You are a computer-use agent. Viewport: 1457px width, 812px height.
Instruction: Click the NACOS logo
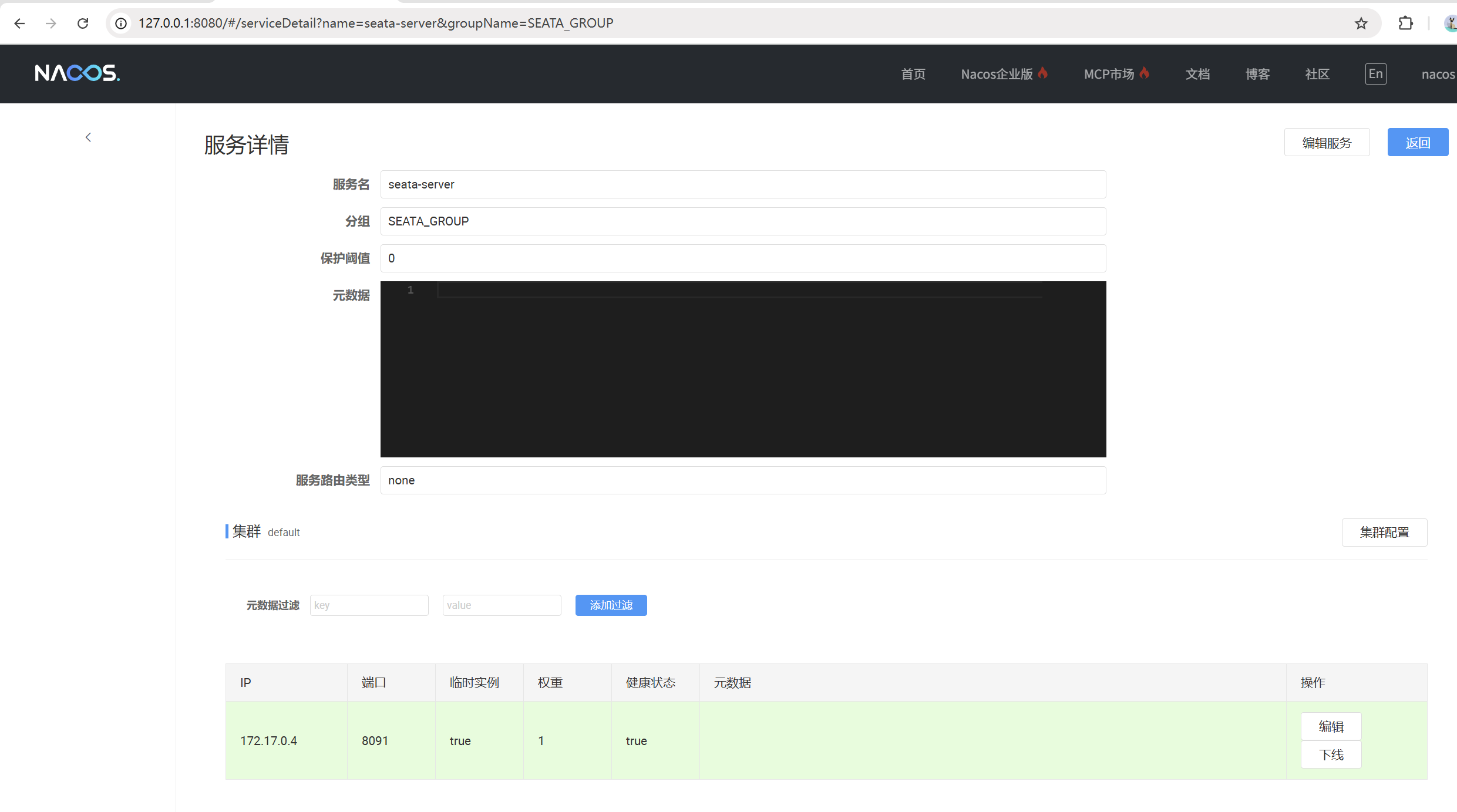[77, 73]
